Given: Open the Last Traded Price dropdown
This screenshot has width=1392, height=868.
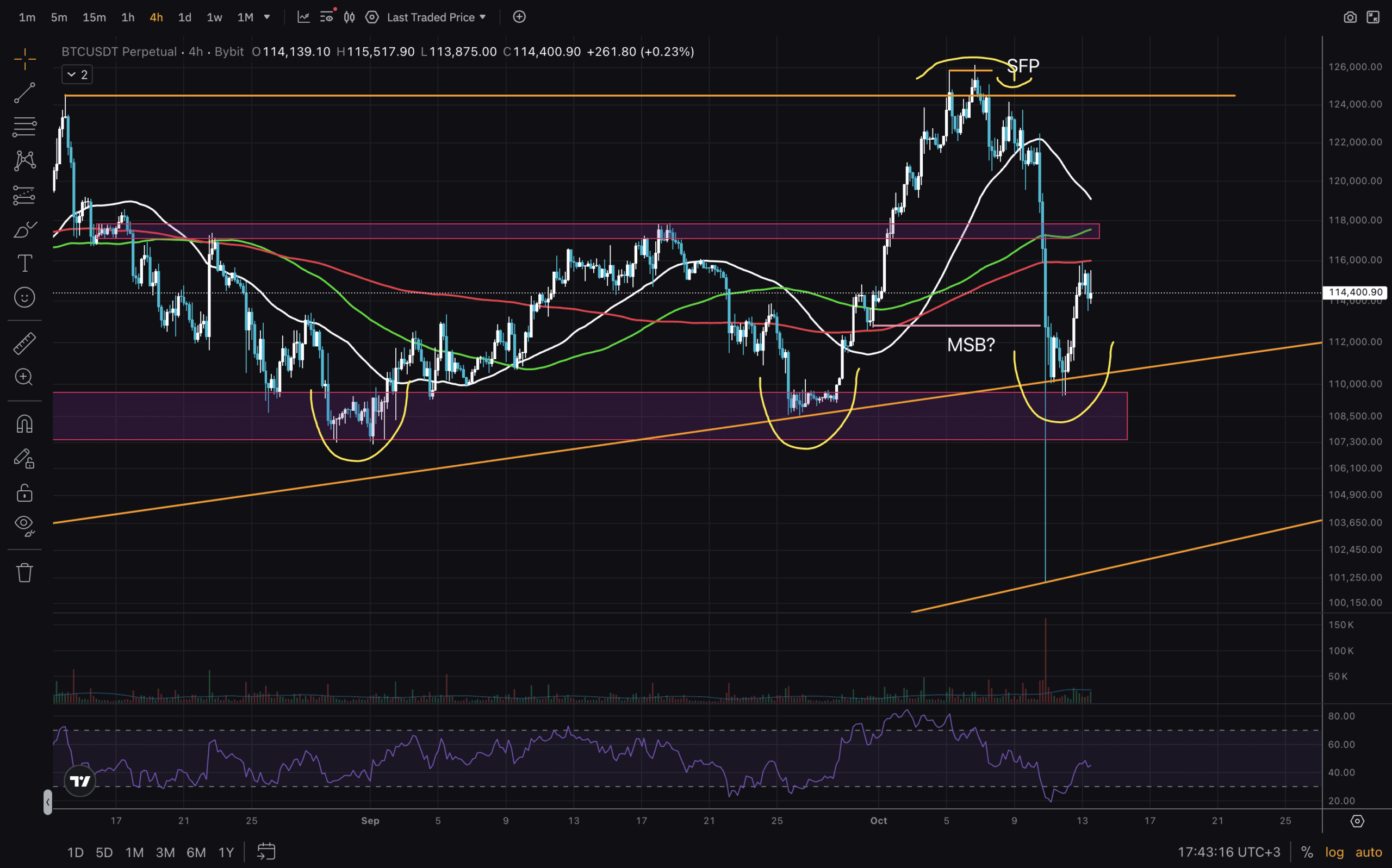Looking at the screenshot, I should pyautogui.click(x=437, y=17).
